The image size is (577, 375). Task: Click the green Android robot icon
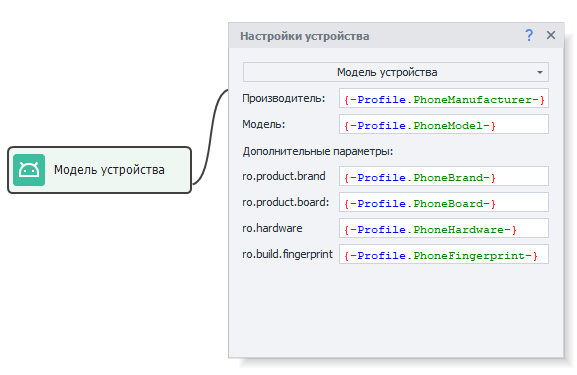click(29, 170)
